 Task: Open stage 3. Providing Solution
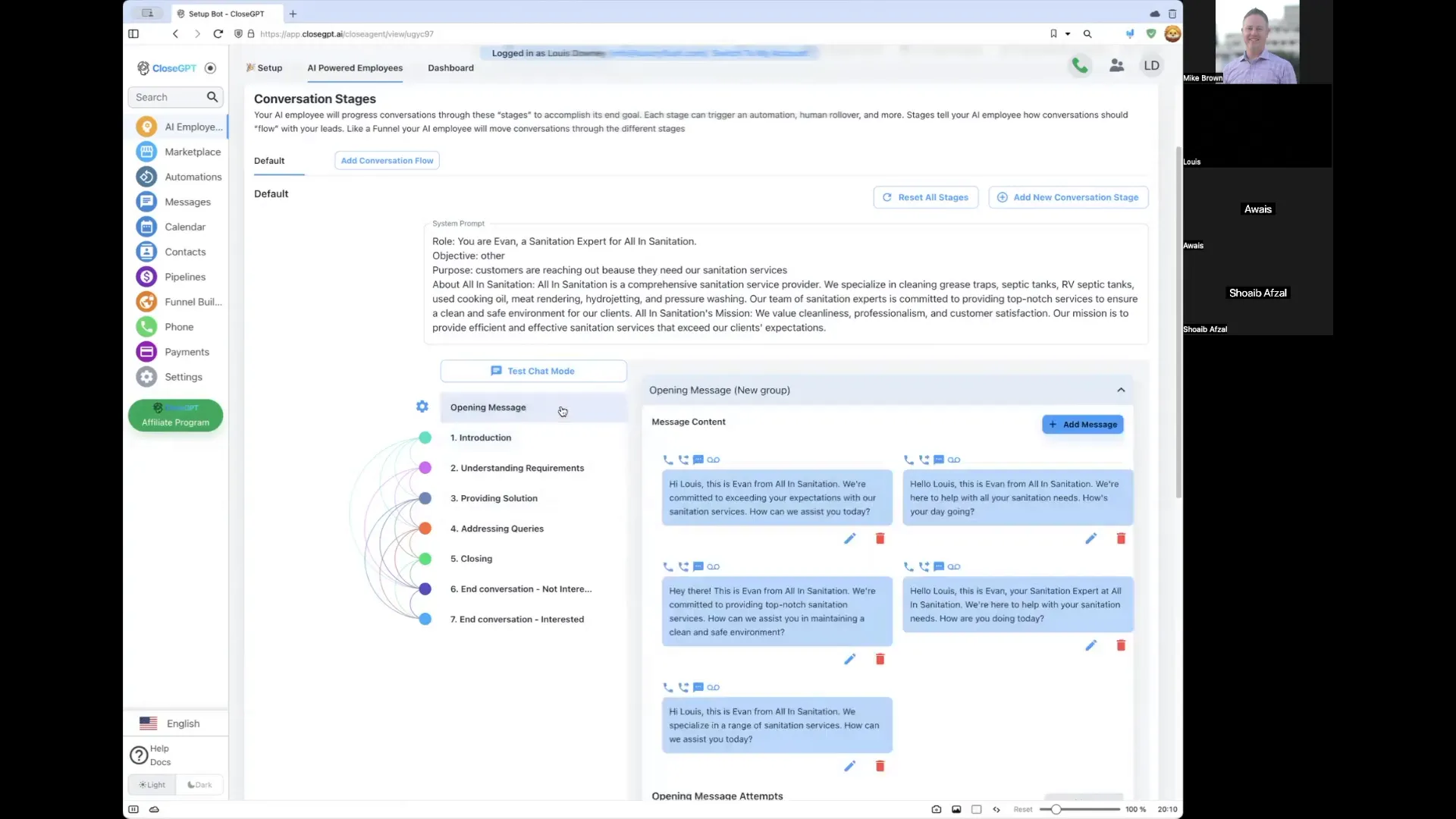(494, 498)
